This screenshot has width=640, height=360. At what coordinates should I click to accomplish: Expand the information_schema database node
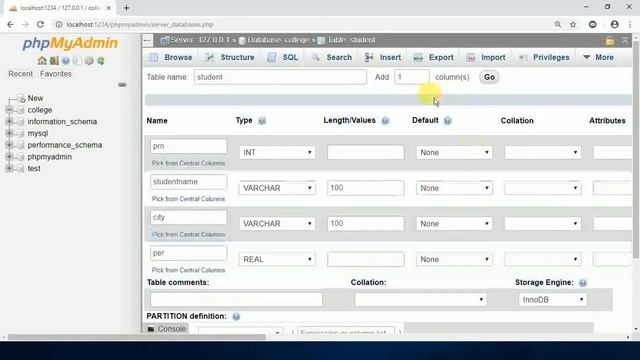tap(9, 122)
